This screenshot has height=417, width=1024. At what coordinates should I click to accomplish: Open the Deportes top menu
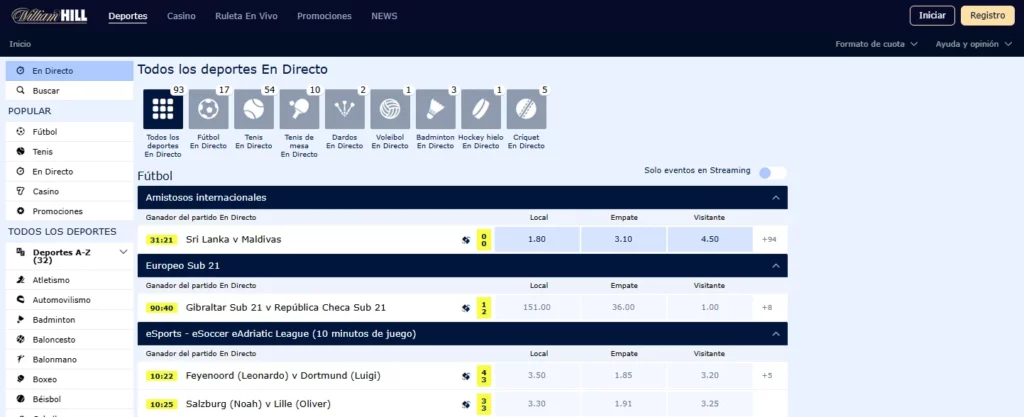pos(128,16)
